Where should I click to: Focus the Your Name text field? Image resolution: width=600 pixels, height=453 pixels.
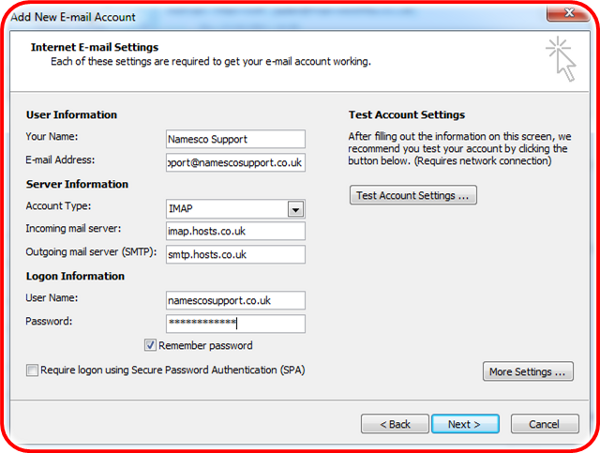click(x=235, y=139)
